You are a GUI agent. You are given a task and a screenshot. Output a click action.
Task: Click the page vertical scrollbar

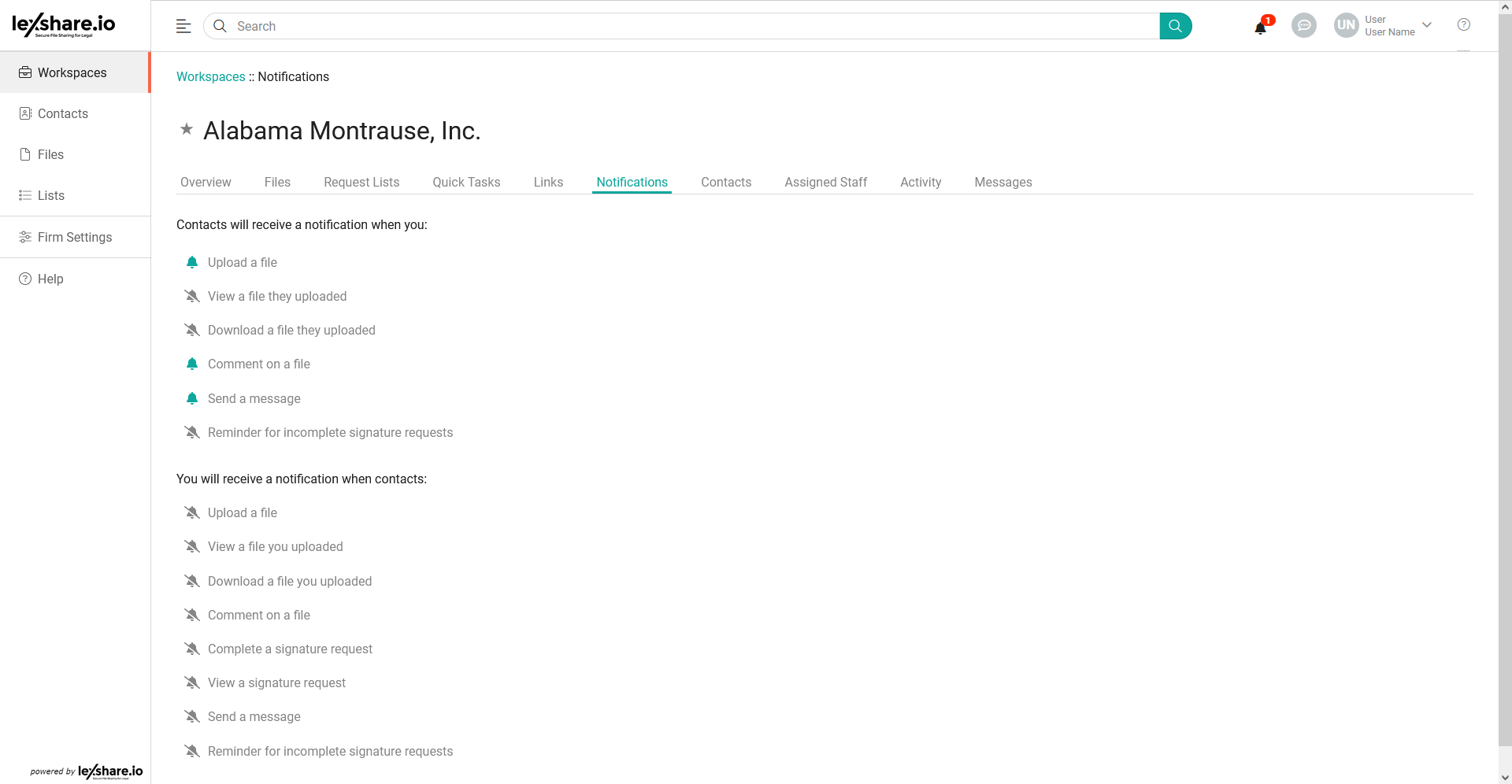pos(1505,378)
